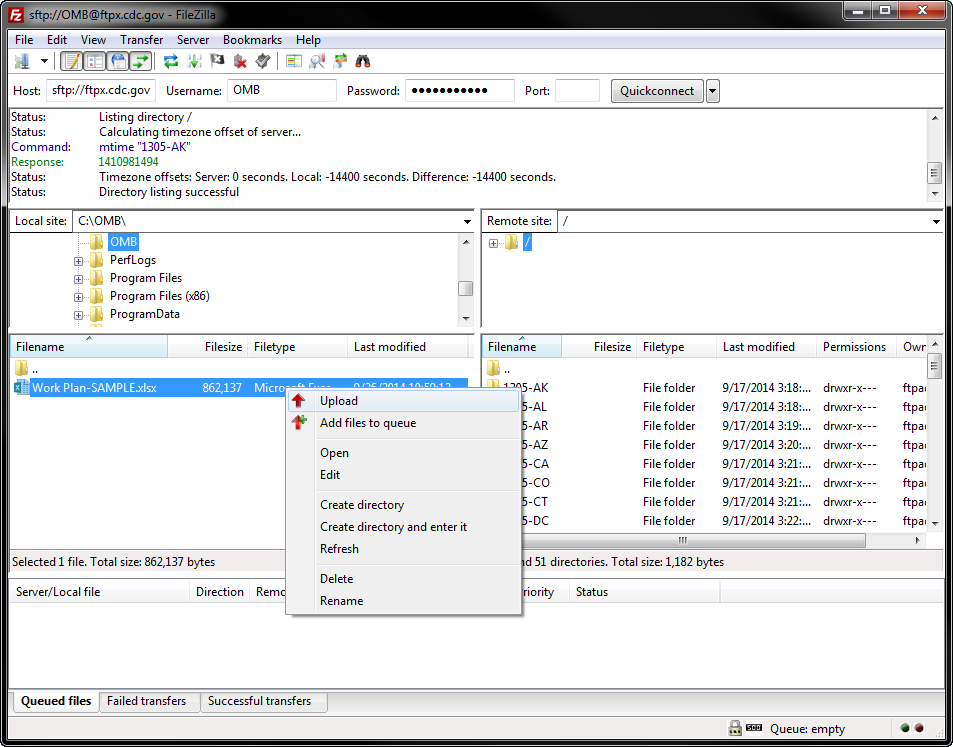
Task: Click the red X Disconnect icon
Action: [x=240, y=62]
